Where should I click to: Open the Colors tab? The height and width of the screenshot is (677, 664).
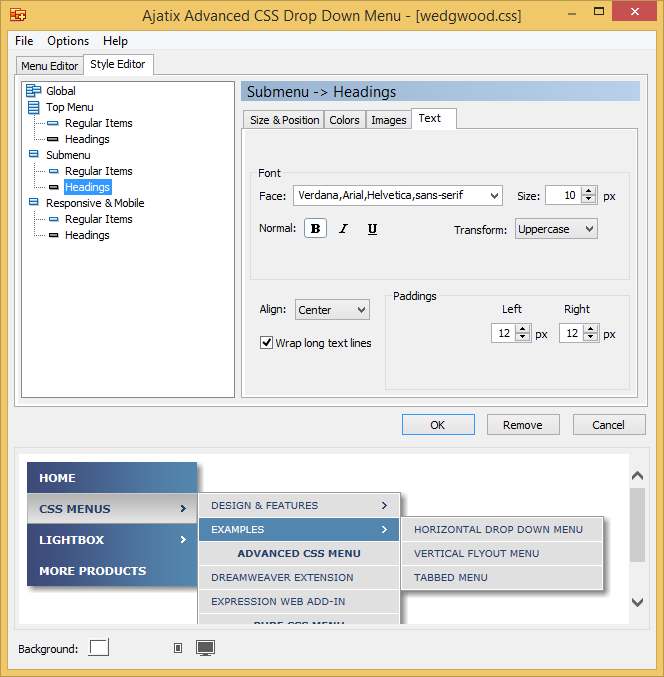344,120
